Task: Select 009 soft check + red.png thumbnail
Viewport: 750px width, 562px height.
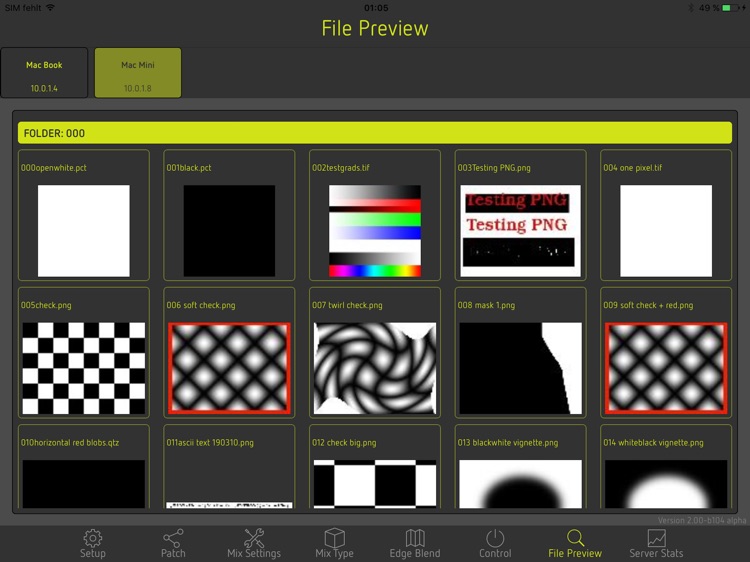Action: point(666,368)
